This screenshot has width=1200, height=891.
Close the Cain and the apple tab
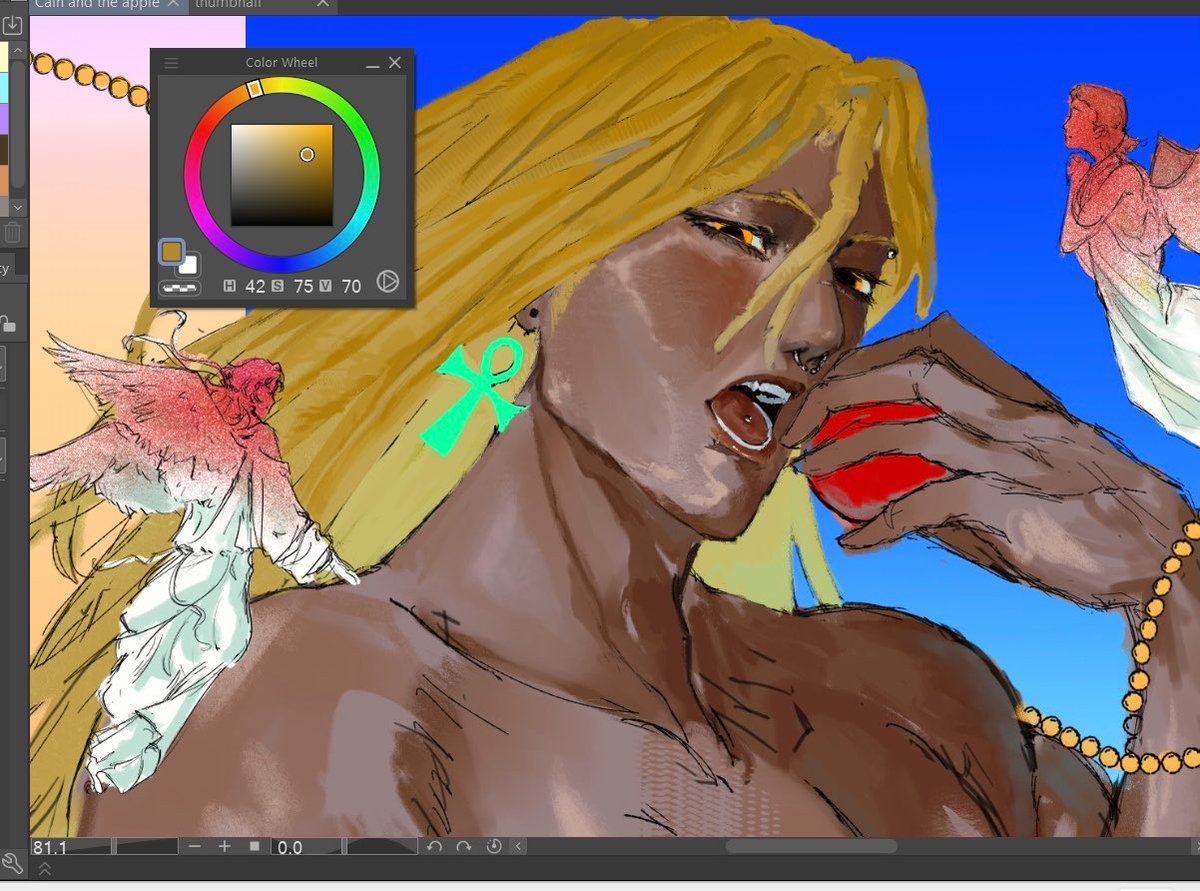[x=174, y=5]
